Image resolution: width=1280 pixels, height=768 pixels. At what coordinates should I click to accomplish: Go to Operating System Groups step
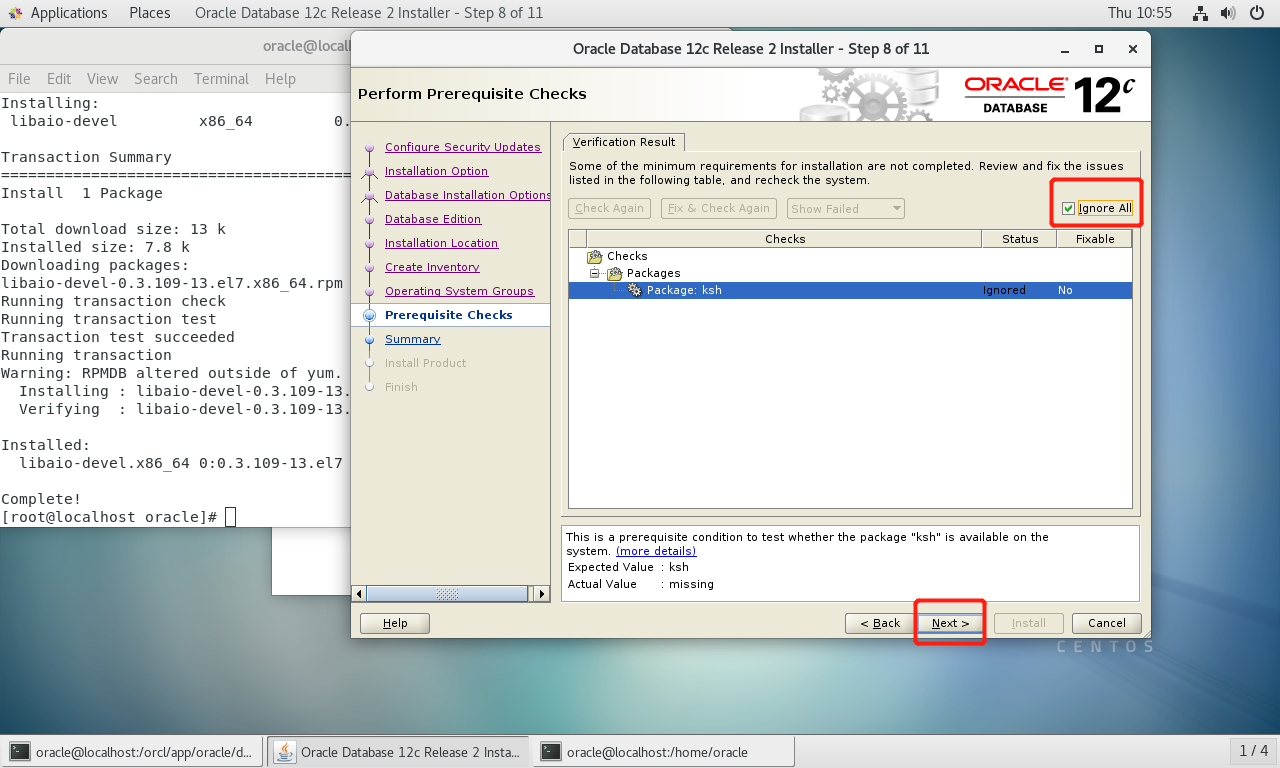pyautogui.click(x=459, y=291)
